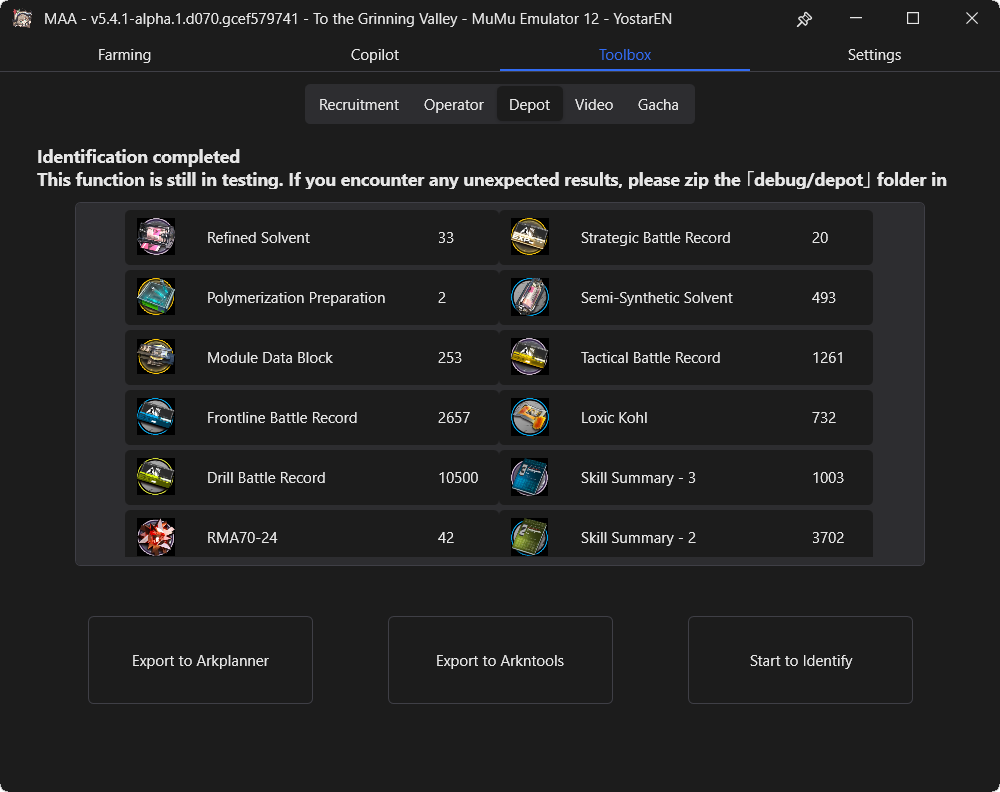Click the Tactical Battle Record icon

[x=529, y=357]
